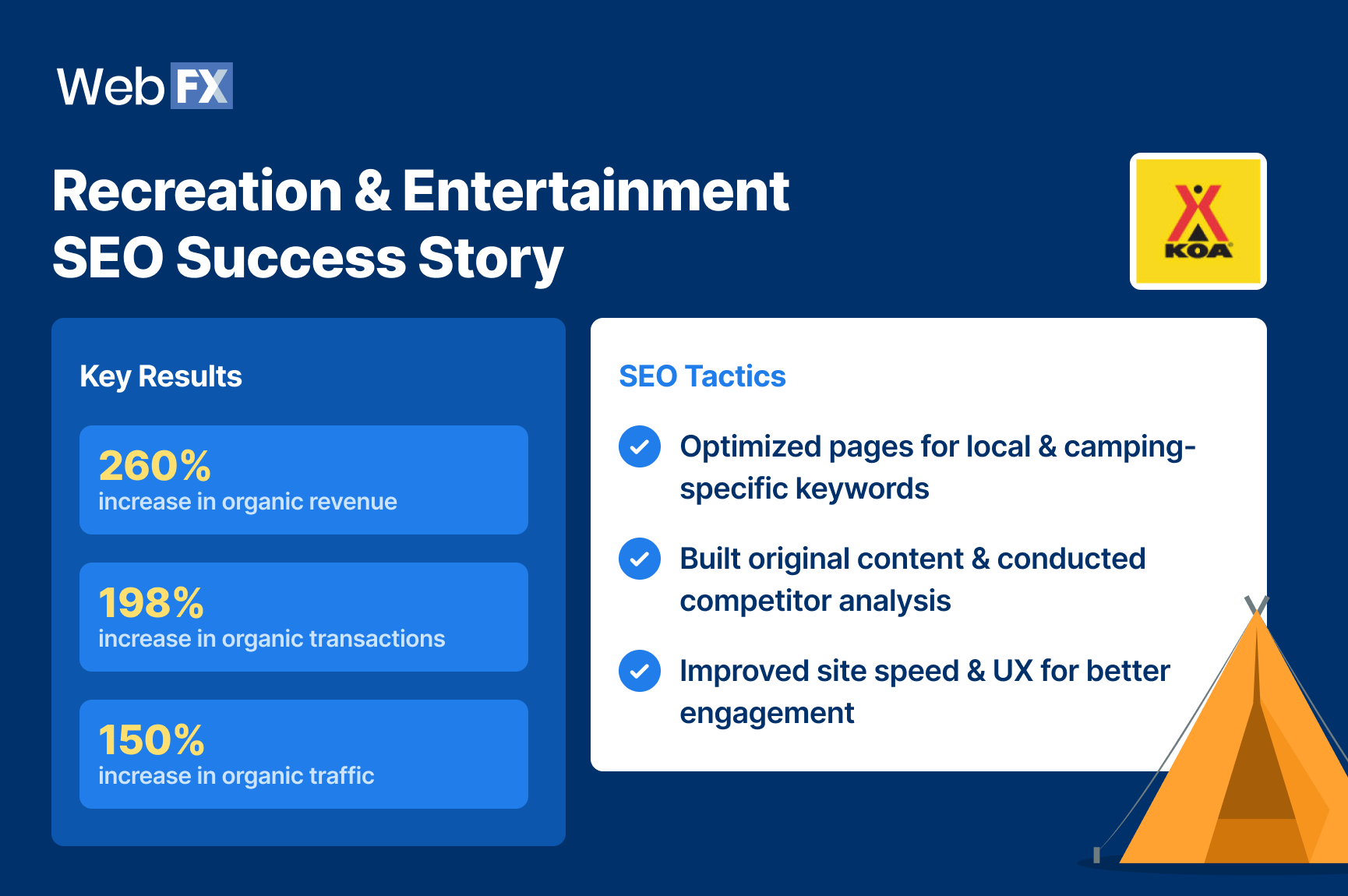Click 'Improved site speed & UX' text
Image resolution: width=1348 pixels, height=896 pixels.
click(856, 671)
